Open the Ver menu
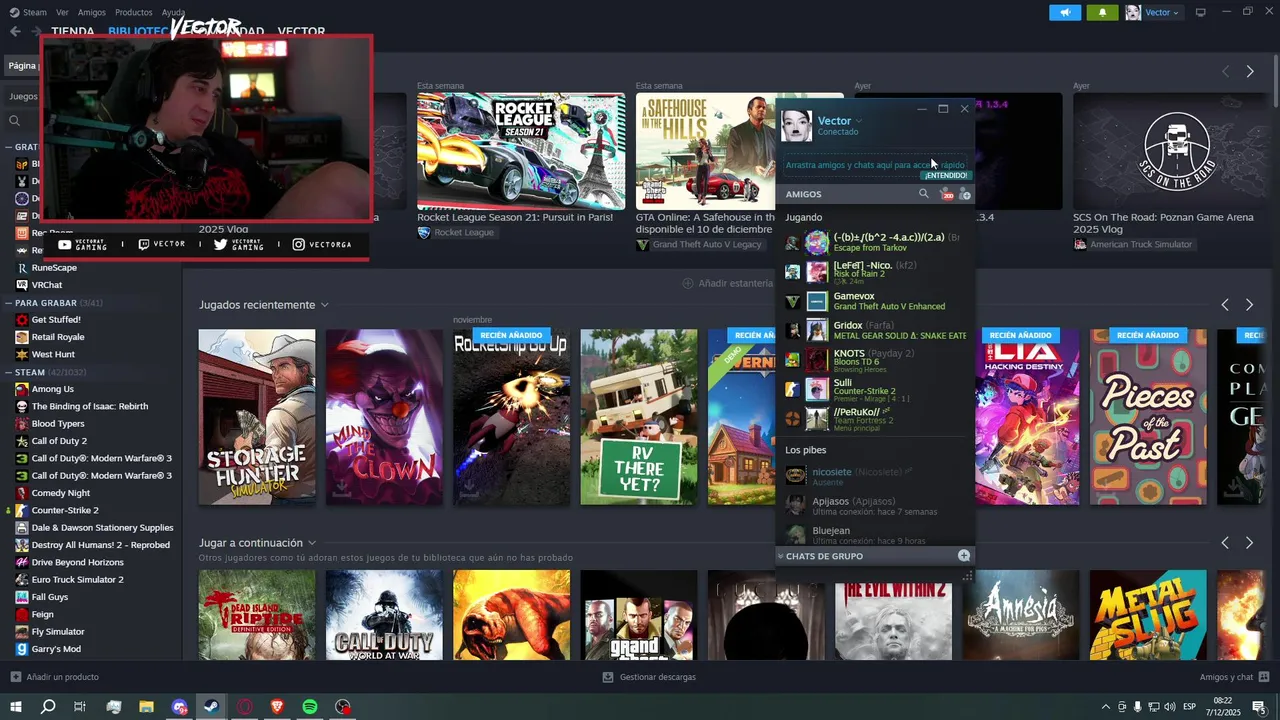This screenshot has height=720, width=1280. 63,12
